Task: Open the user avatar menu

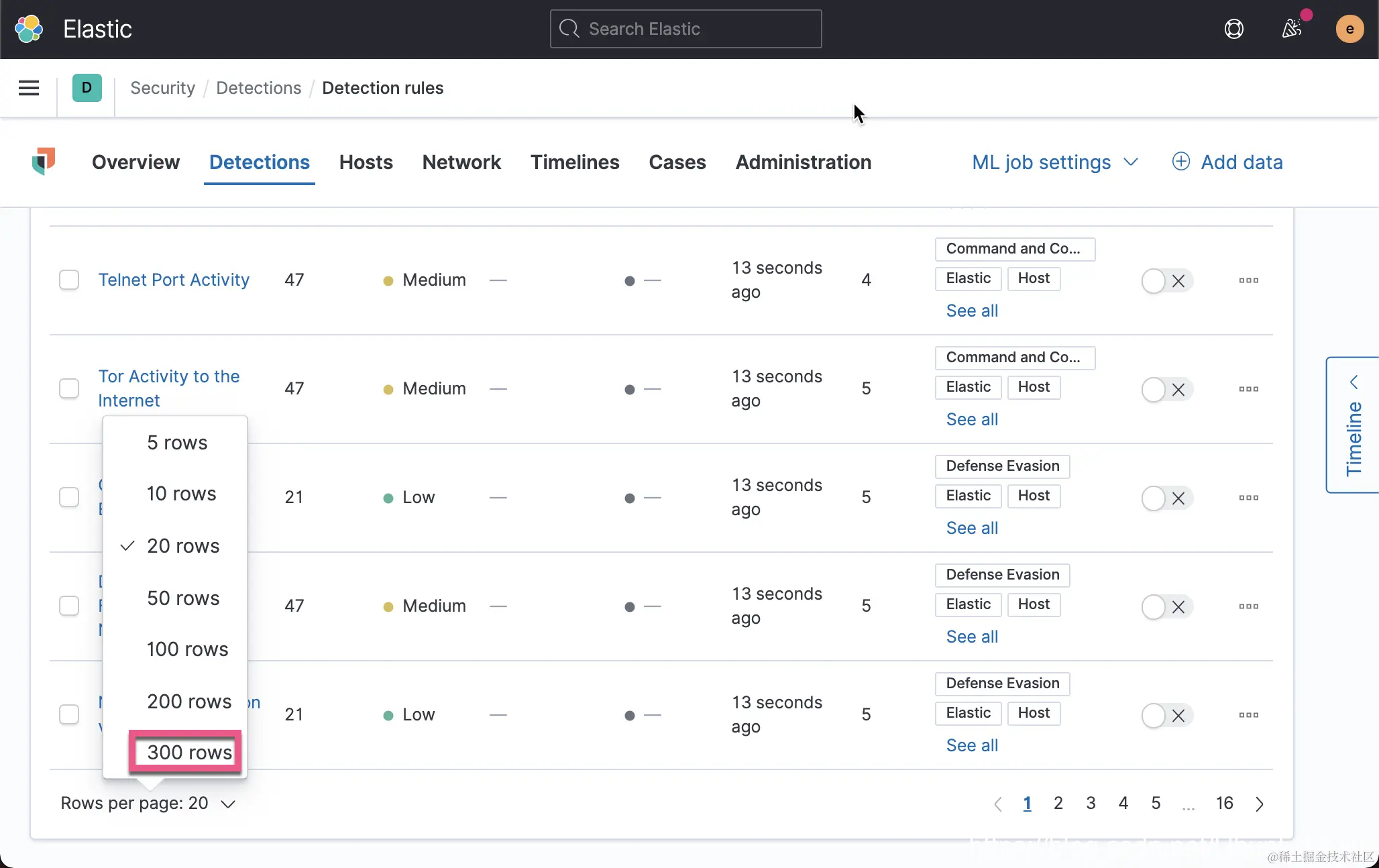Action: pos(1349,29)
